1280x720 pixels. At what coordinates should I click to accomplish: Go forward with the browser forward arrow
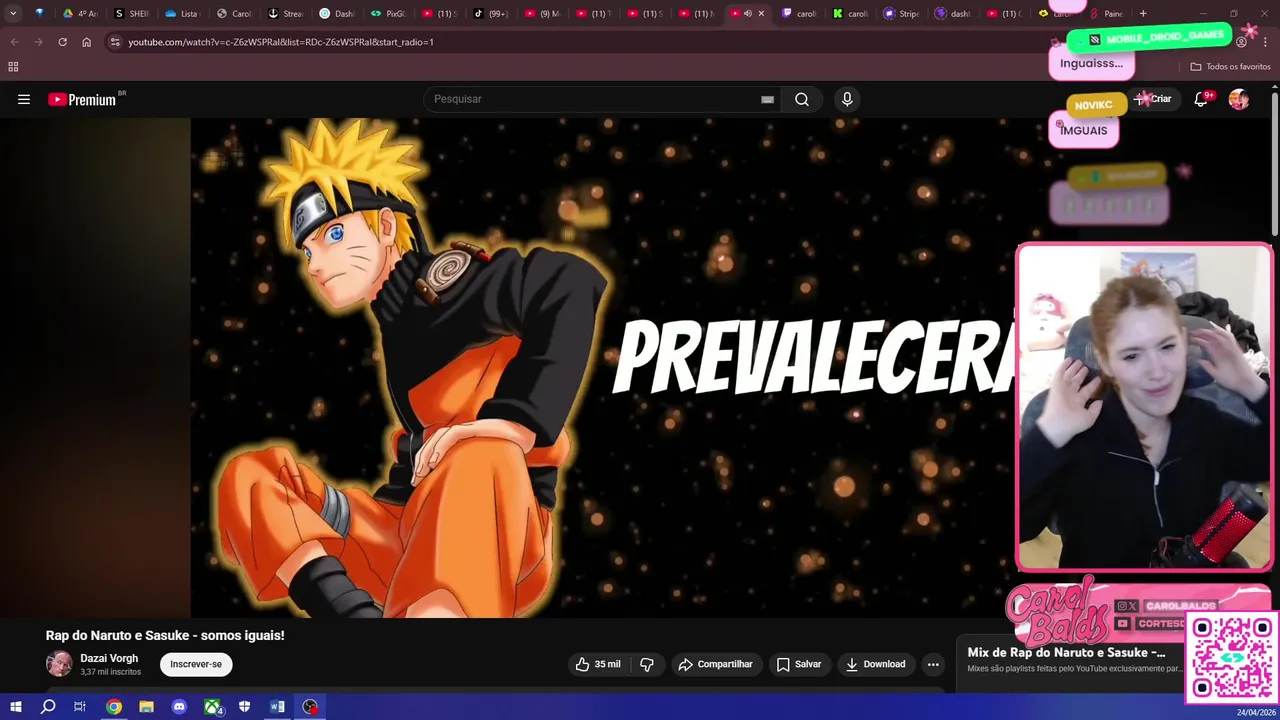click(x=38, y=42)
